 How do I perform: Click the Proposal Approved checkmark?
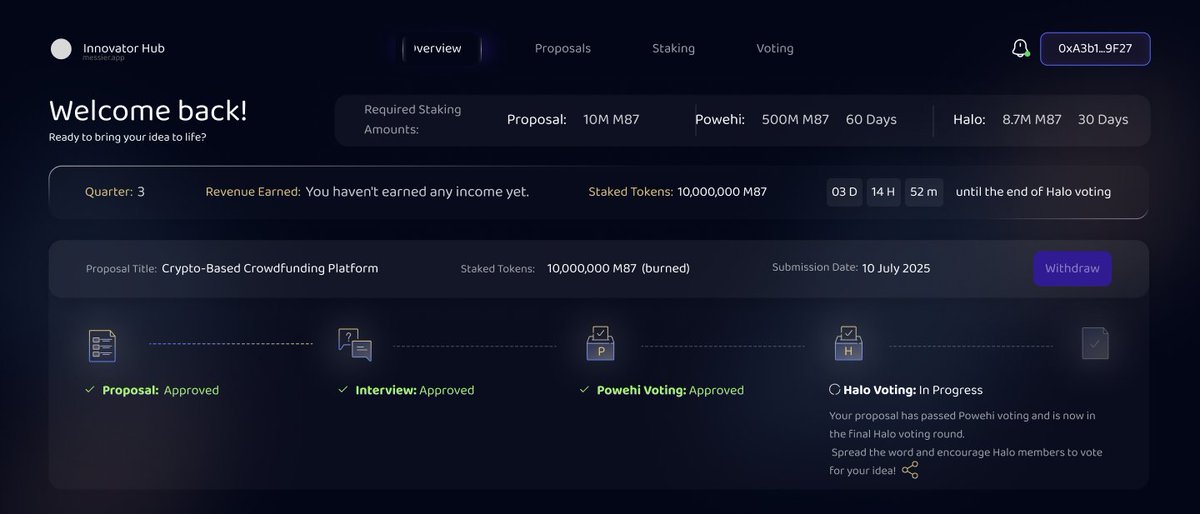coord(90,390)
